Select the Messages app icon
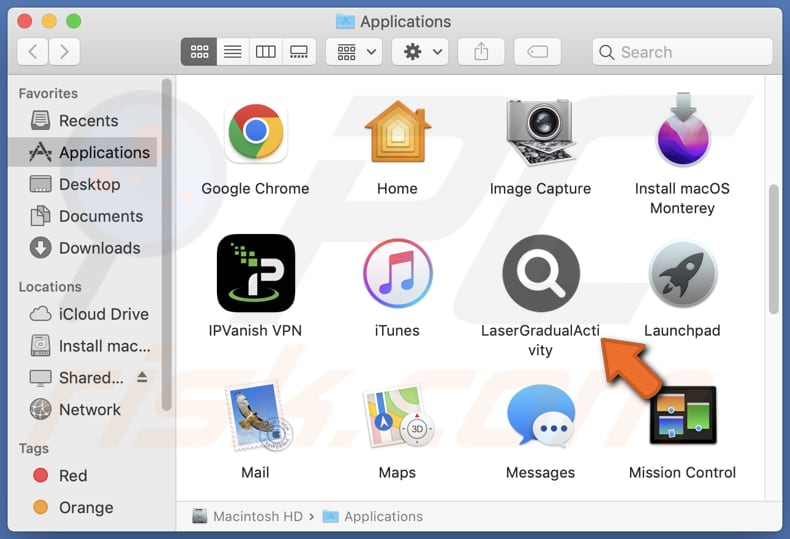The width and height of the screenshot is (790, 539). pos(541,416)
